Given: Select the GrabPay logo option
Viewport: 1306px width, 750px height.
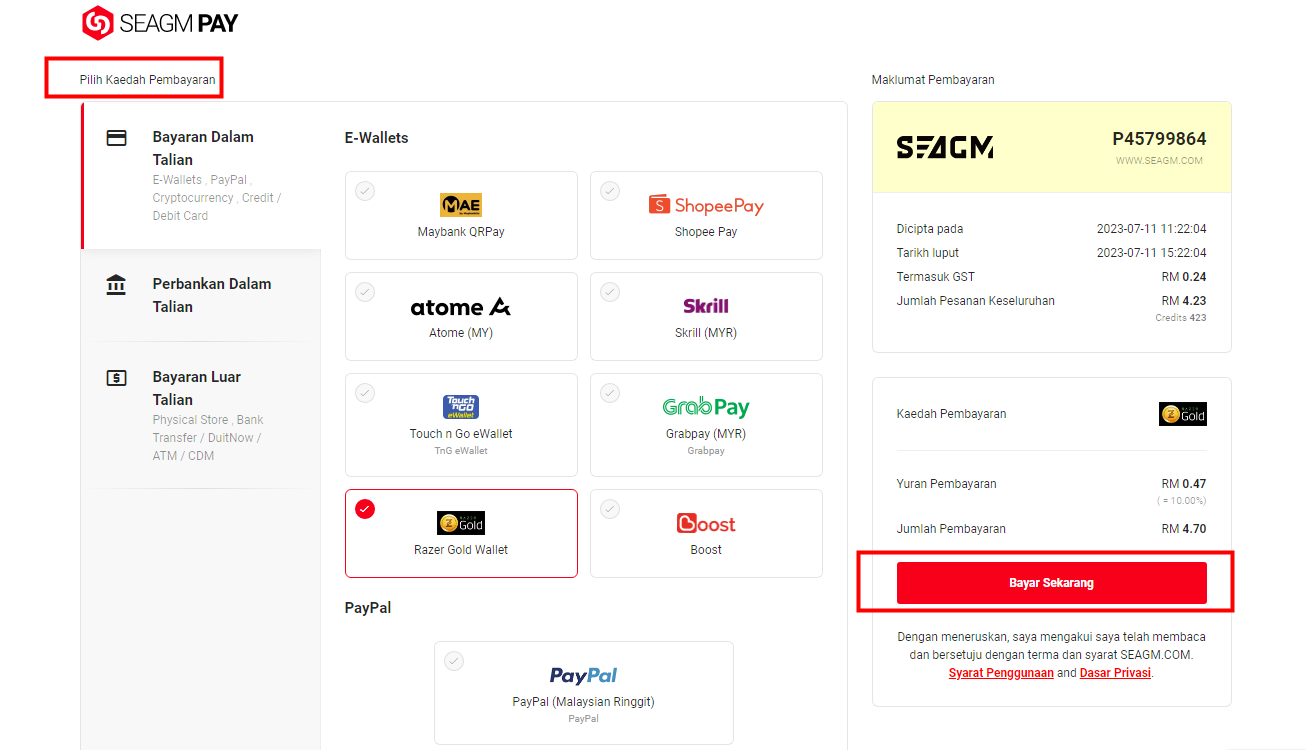Looking at the screenshot, I should (706, 407).
